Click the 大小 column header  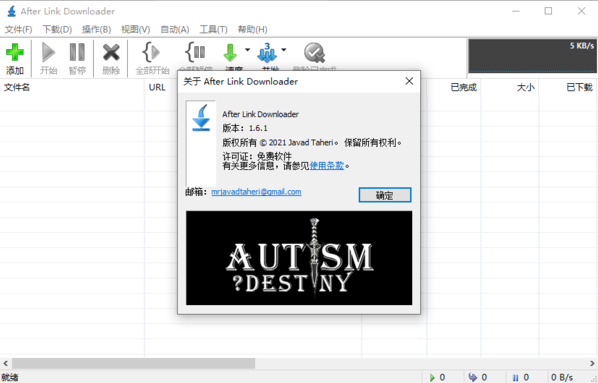[510, 87]
